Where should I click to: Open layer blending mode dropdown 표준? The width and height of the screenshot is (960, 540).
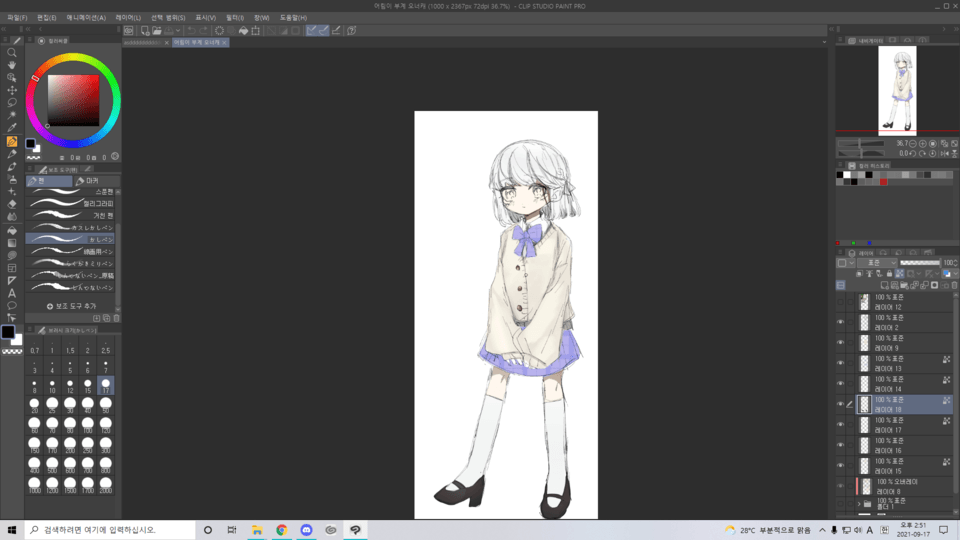click(877, 263)
